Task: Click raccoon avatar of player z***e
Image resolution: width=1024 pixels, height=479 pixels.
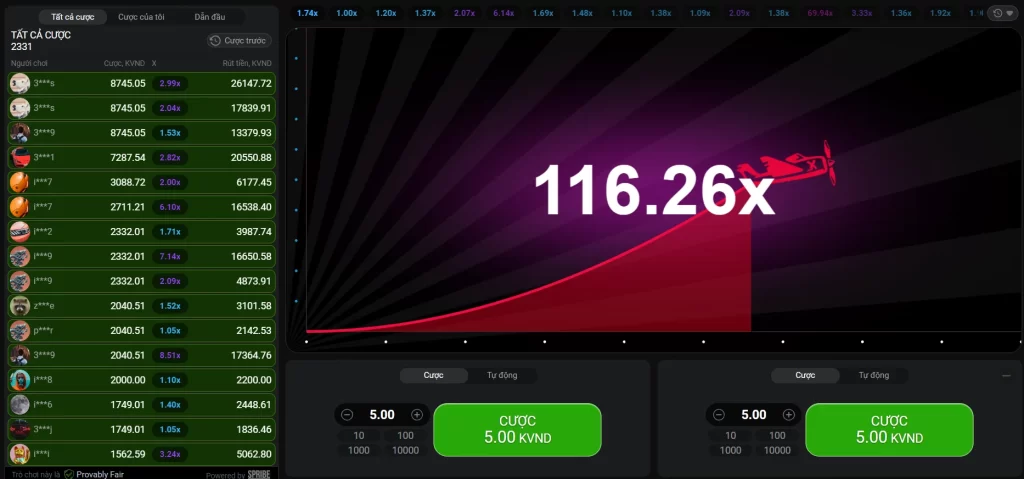Action: [x=20, y=306]
